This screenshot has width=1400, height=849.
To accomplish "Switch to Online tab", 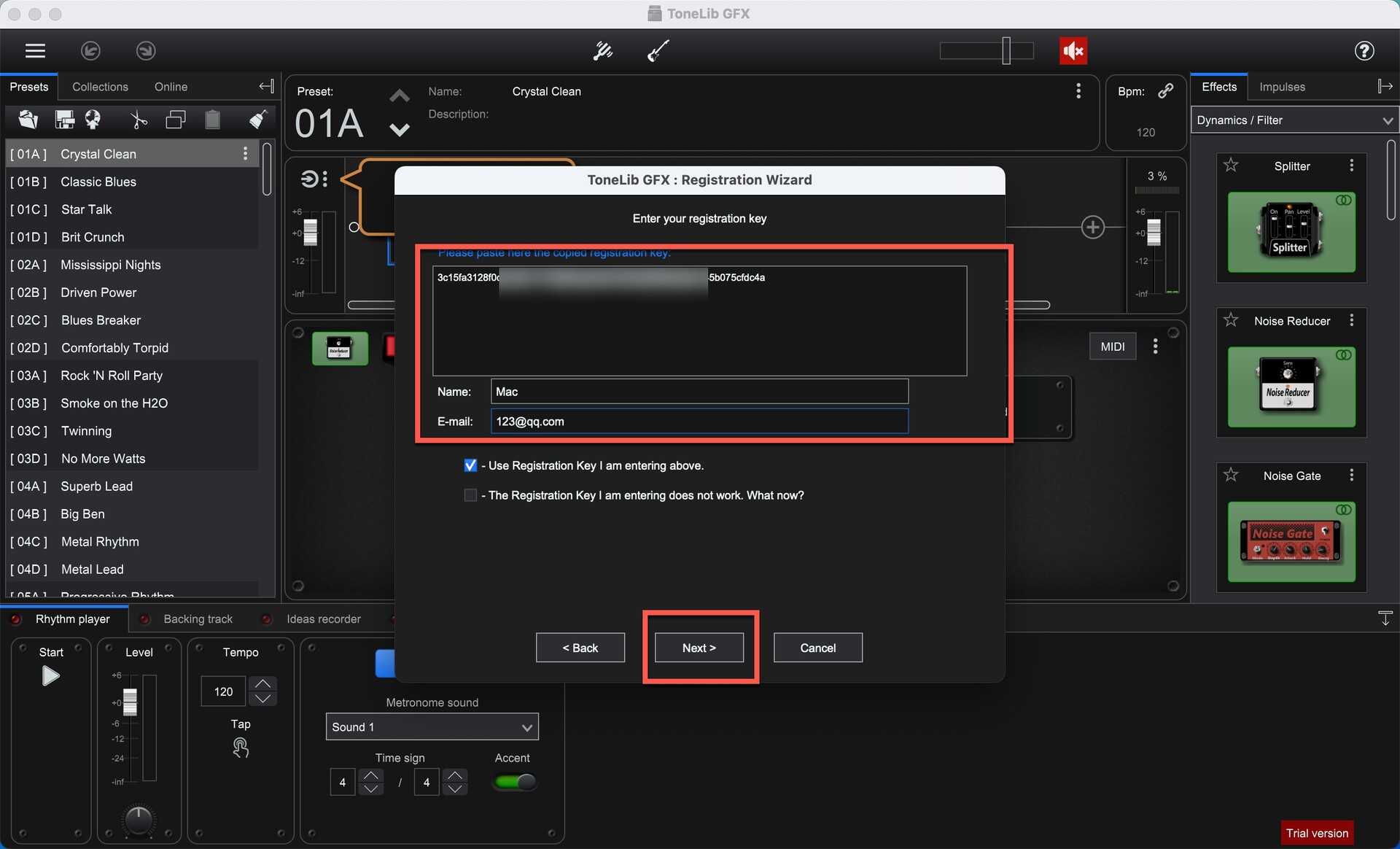I will pyautogui.click(x=171, y=87).
